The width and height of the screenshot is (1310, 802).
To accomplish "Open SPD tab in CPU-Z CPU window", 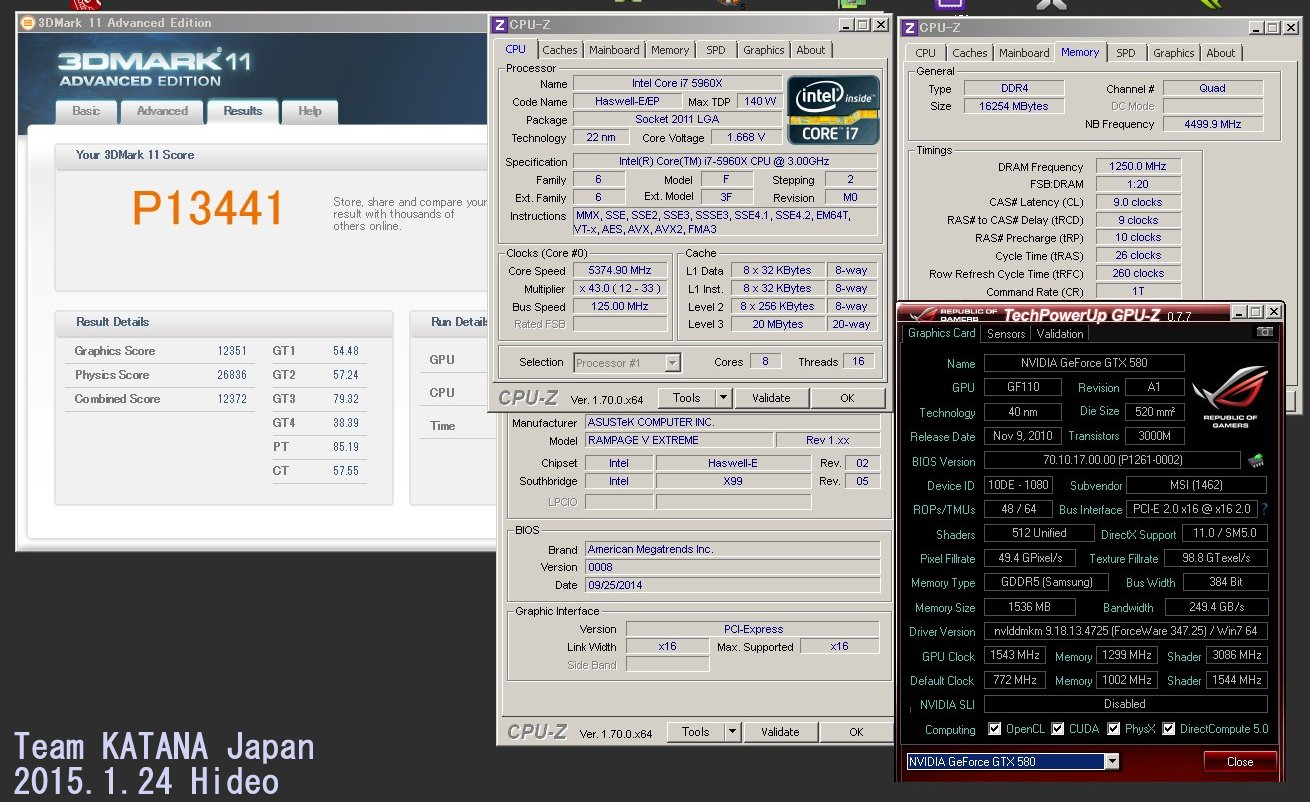I will [716, 50].
